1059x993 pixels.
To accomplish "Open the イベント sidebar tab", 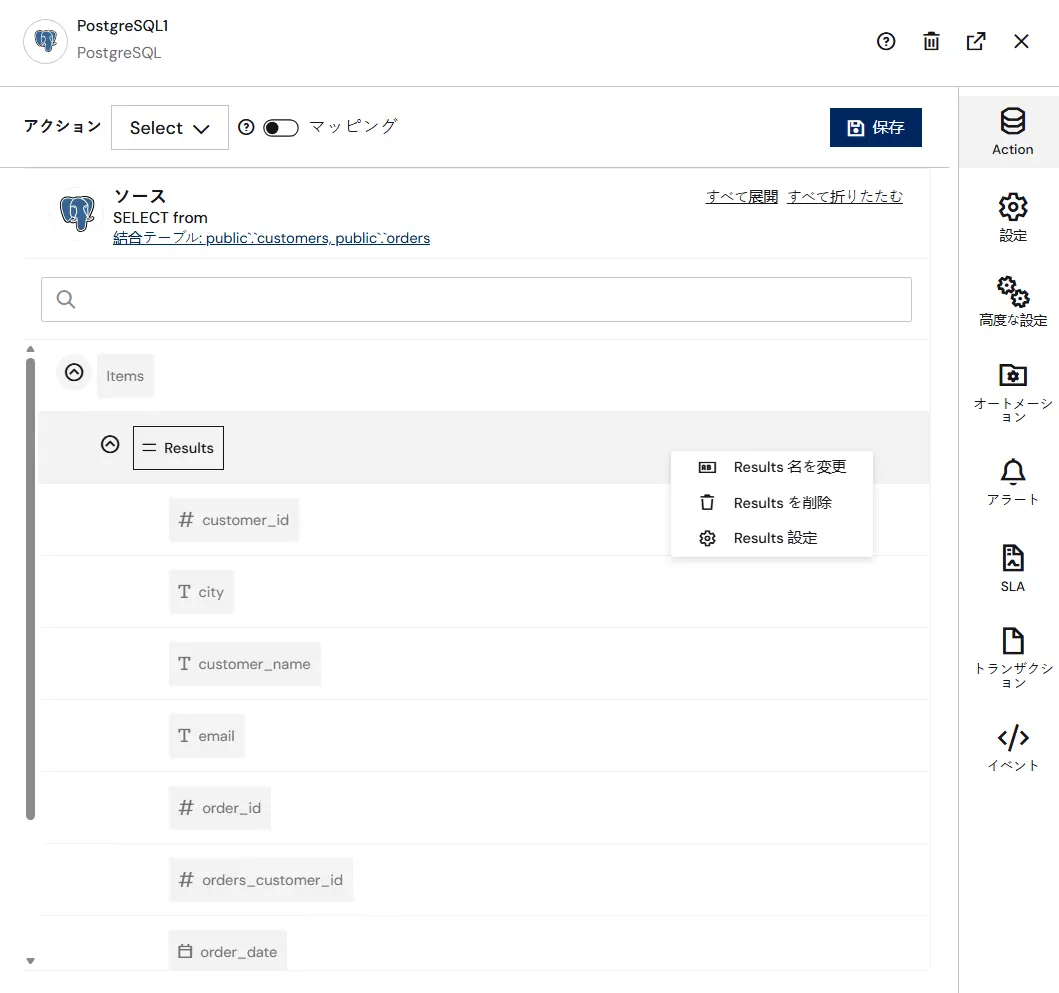I will (1012, 748).
